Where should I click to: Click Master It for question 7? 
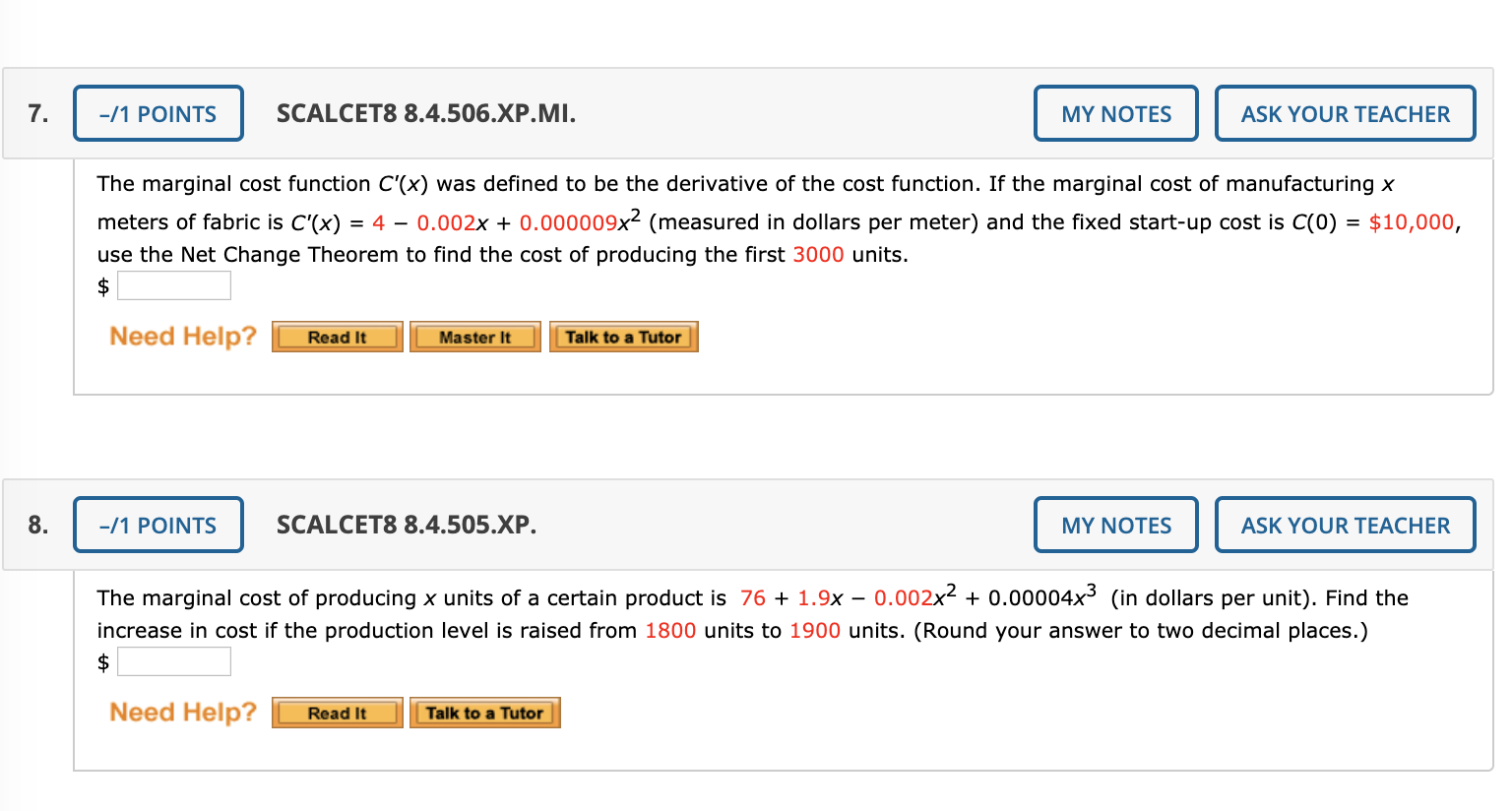(475, 336)
